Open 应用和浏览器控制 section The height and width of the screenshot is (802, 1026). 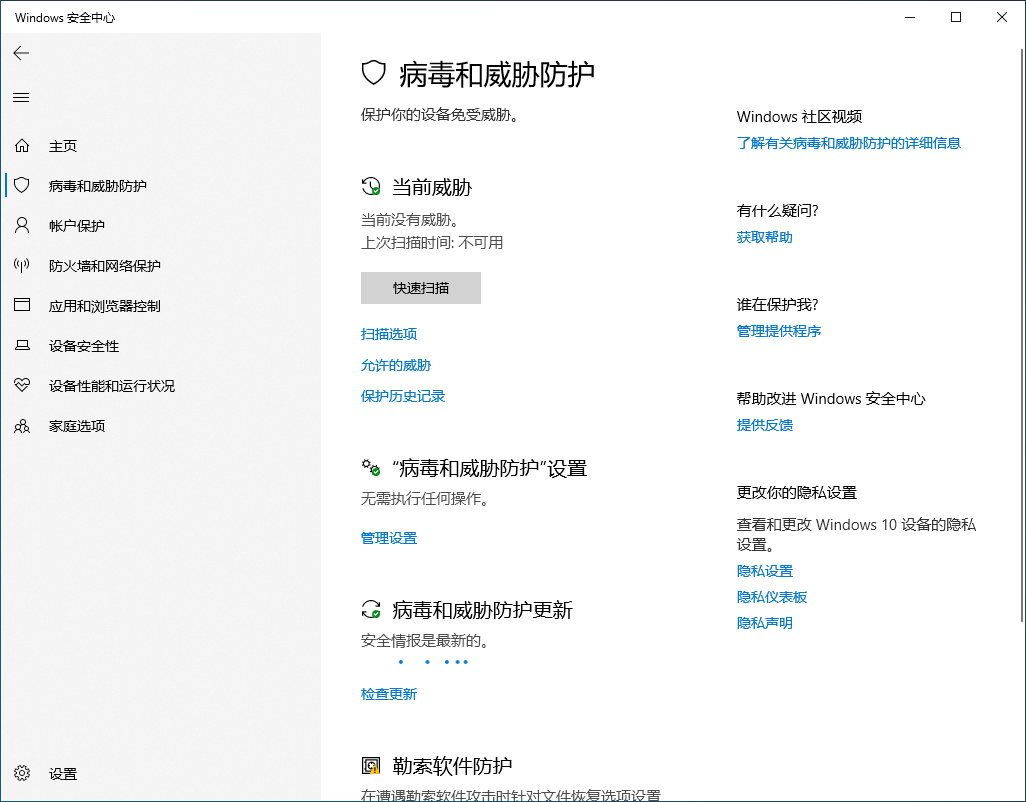coord(105,305)
